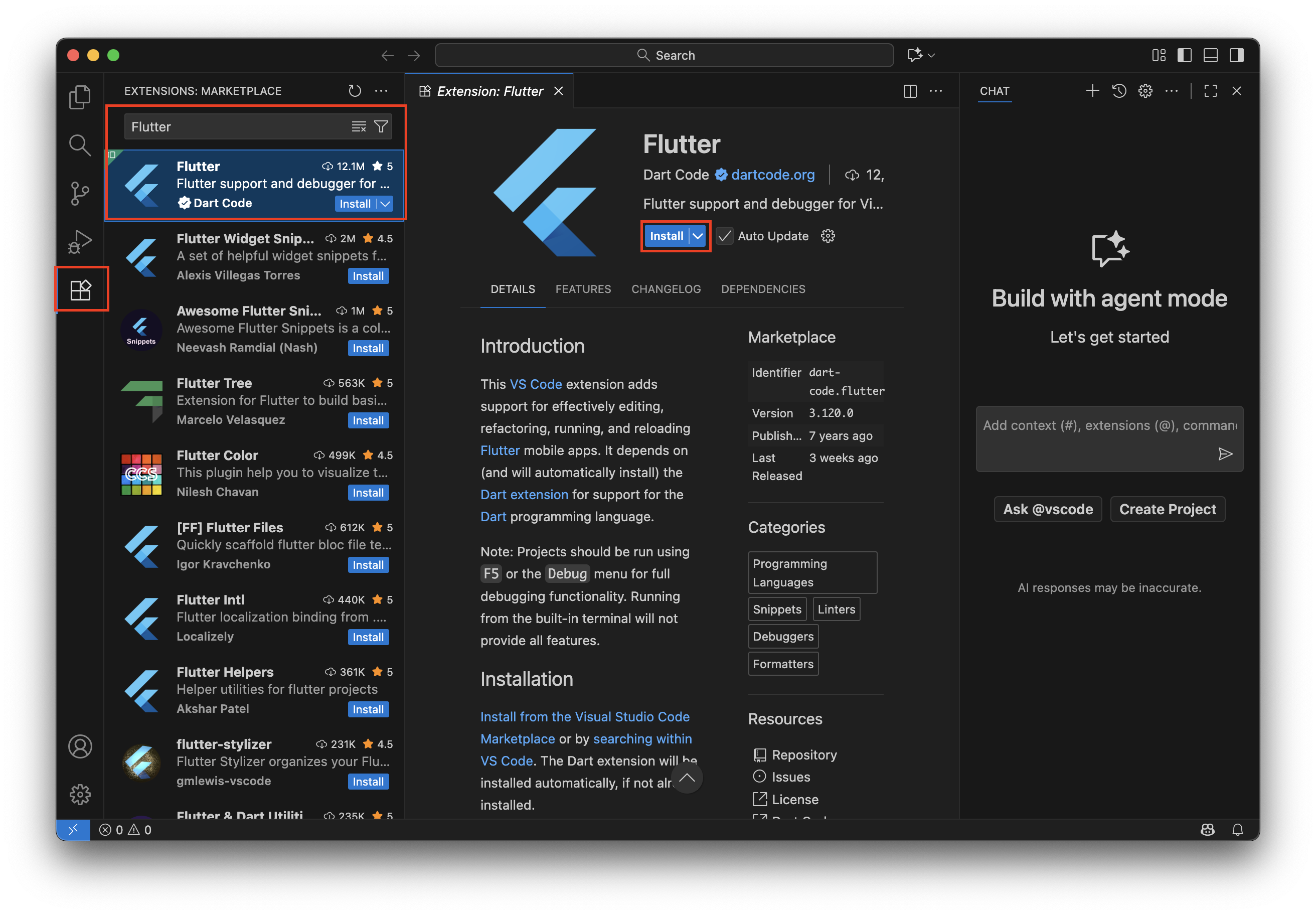1316x915 pixels.
Task: Switch to the CHANGELOG tab
Action: click(x=666, y=289)
